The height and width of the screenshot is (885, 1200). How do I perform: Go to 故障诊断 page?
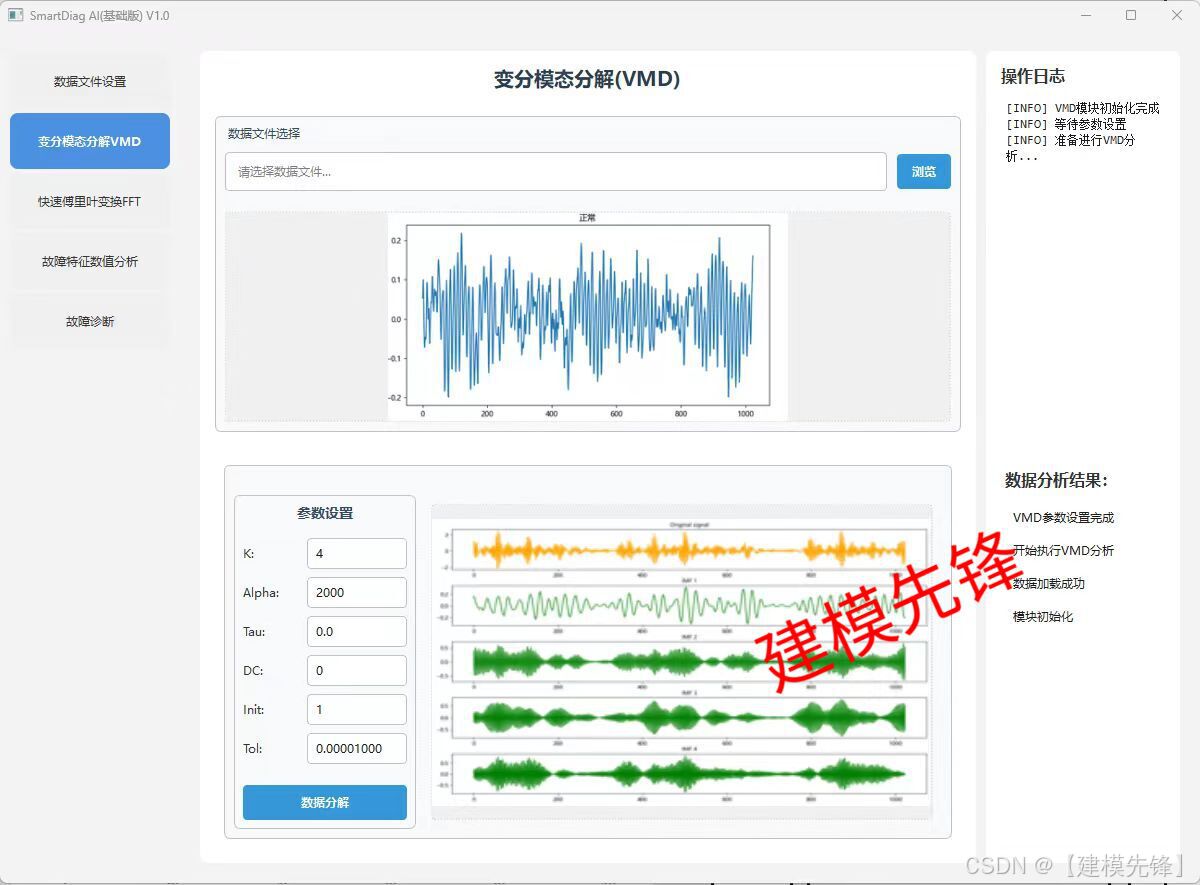(x=90, y=321)
